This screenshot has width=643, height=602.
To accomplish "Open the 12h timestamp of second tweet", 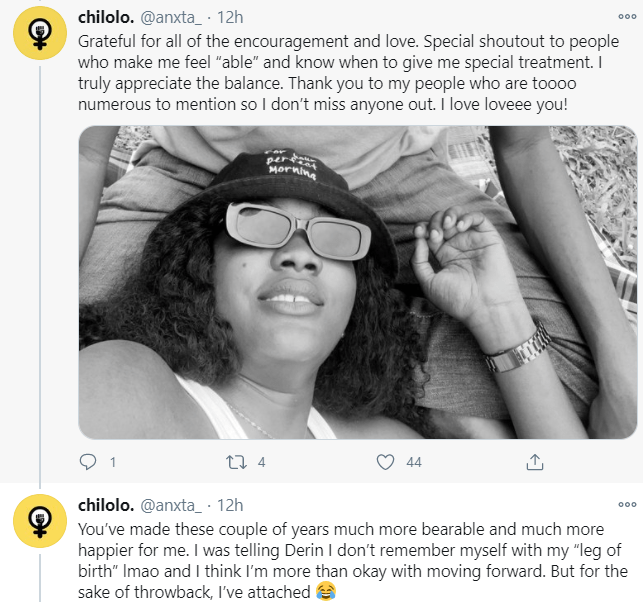I will click(x=230, y=506).
